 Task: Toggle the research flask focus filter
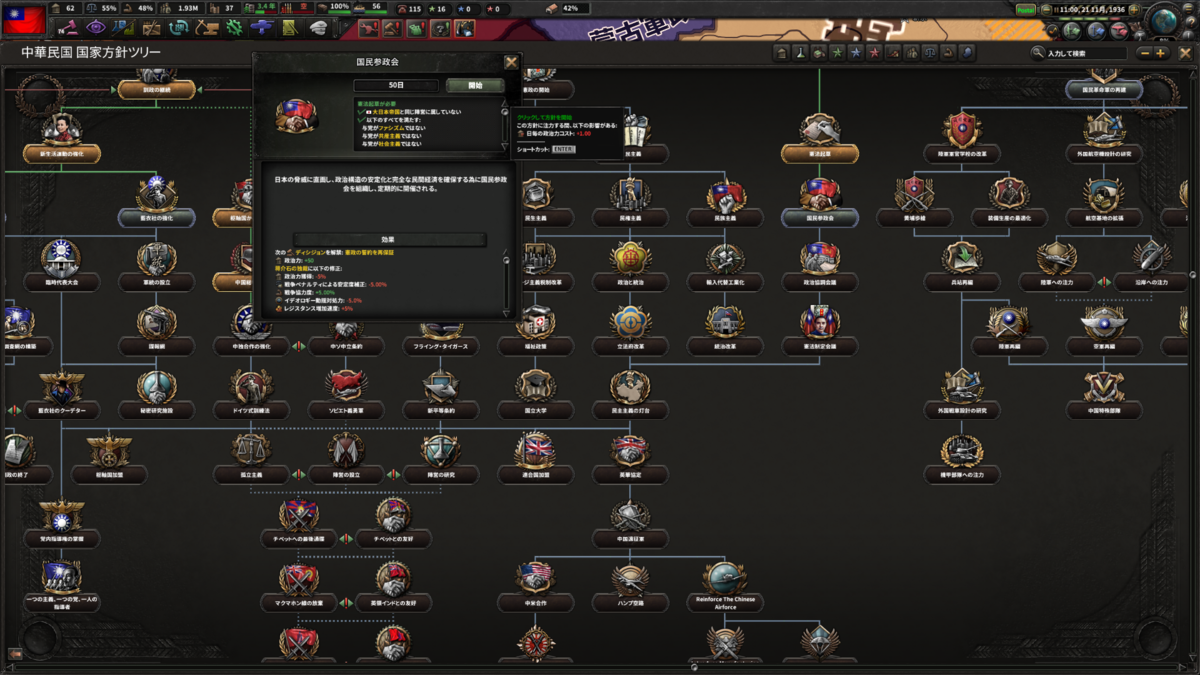click(800, 52)
